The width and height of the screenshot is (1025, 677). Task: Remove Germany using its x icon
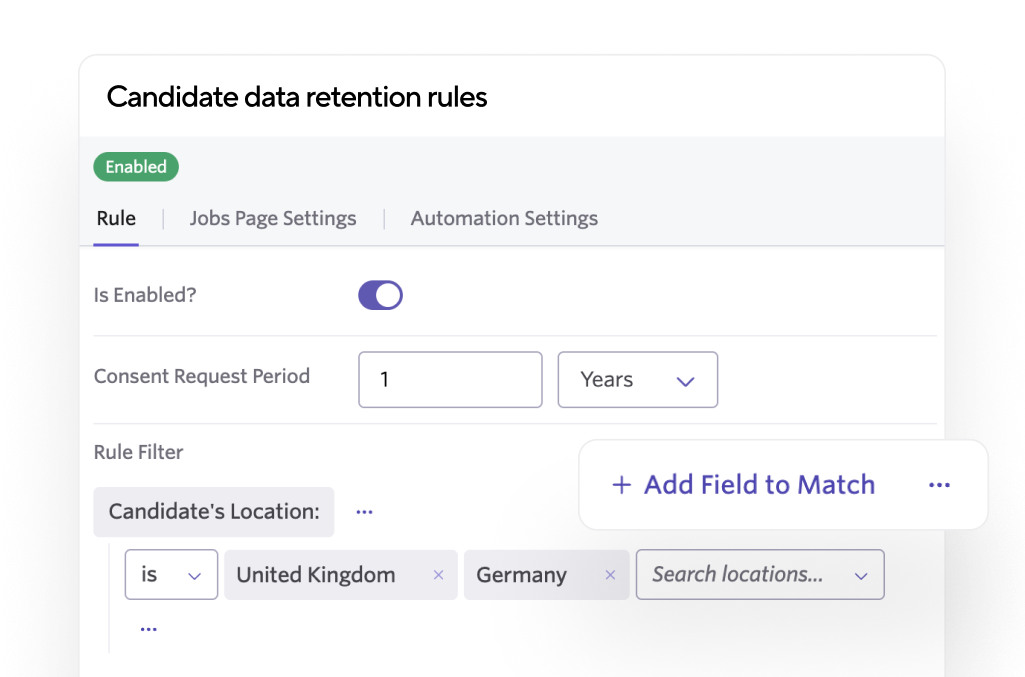pos(610,574)
